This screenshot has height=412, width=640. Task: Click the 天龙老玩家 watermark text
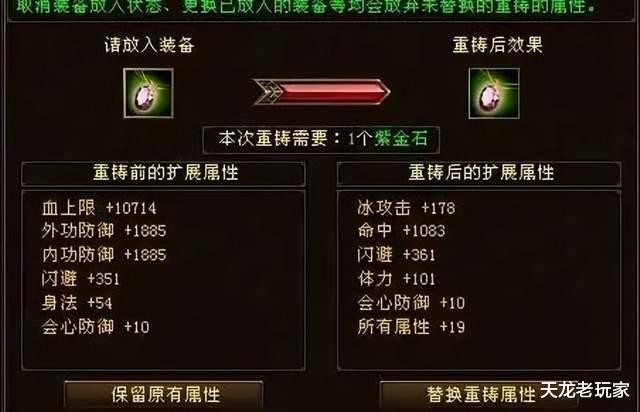pos(585,390)
